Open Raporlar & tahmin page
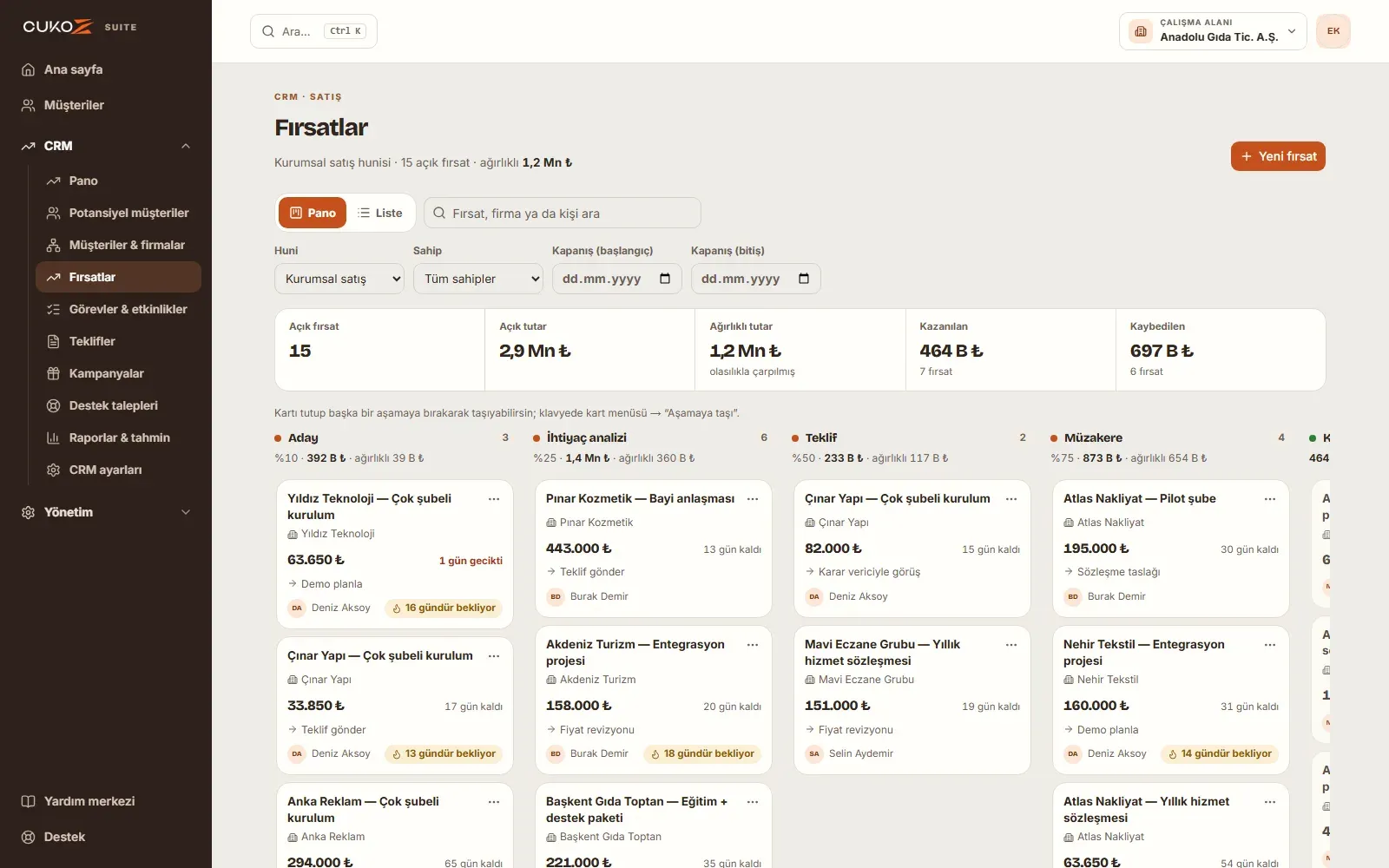Image resolution: width=1389 pixels, height=868 pixels. point(118,437)
